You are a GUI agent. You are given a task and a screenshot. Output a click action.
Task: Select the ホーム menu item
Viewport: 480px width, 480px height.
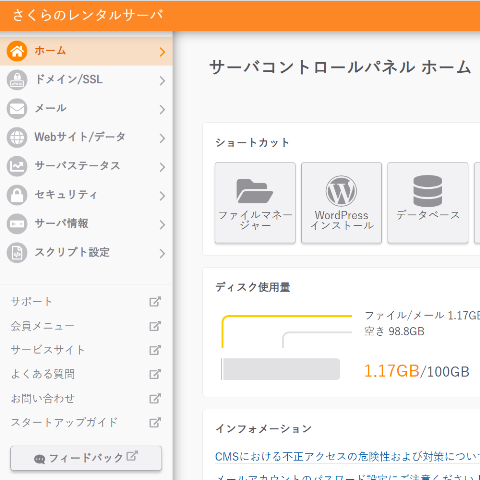[x=86, y=51]
